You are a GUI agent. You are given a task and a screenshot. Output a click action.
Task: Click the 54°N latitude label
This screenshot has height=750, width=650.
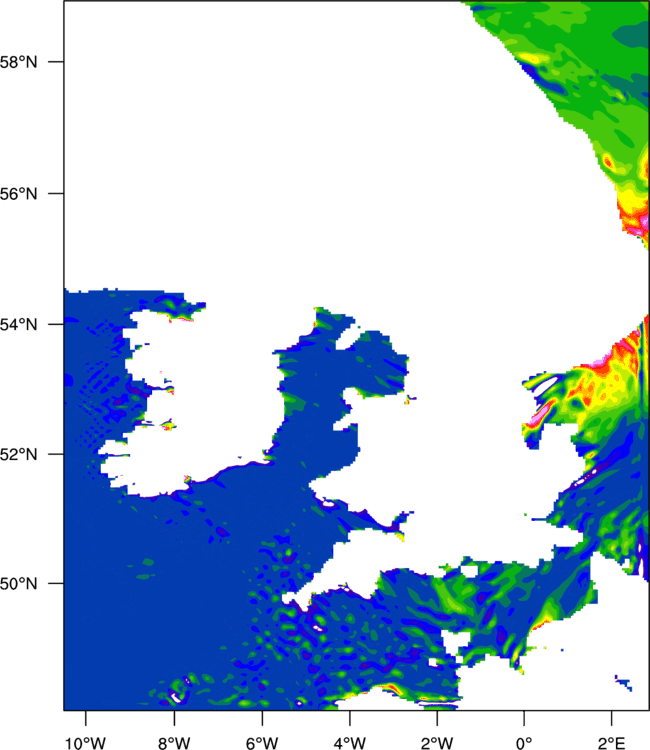pyautogui.click(x=18, y=325)
